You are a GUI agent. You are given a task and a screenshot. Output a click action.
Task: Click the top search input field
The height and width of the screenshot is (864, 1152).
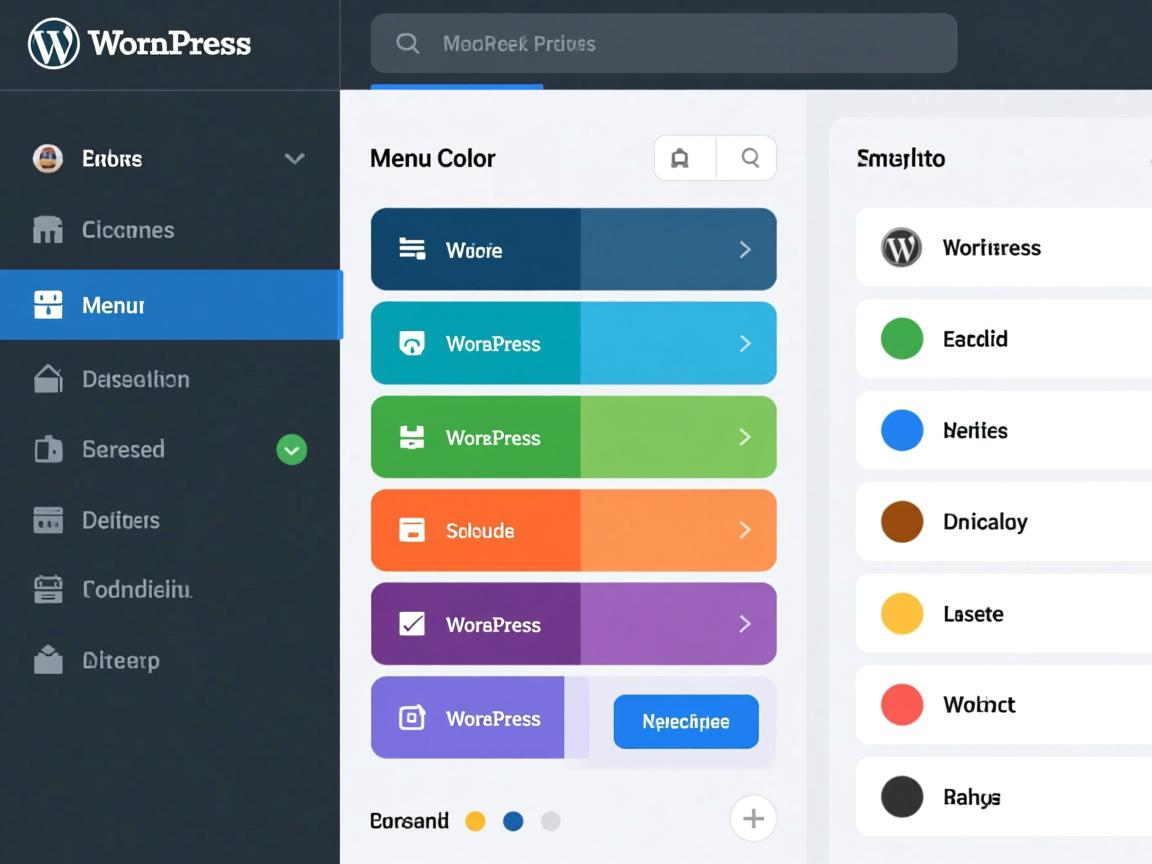[663, 43]
